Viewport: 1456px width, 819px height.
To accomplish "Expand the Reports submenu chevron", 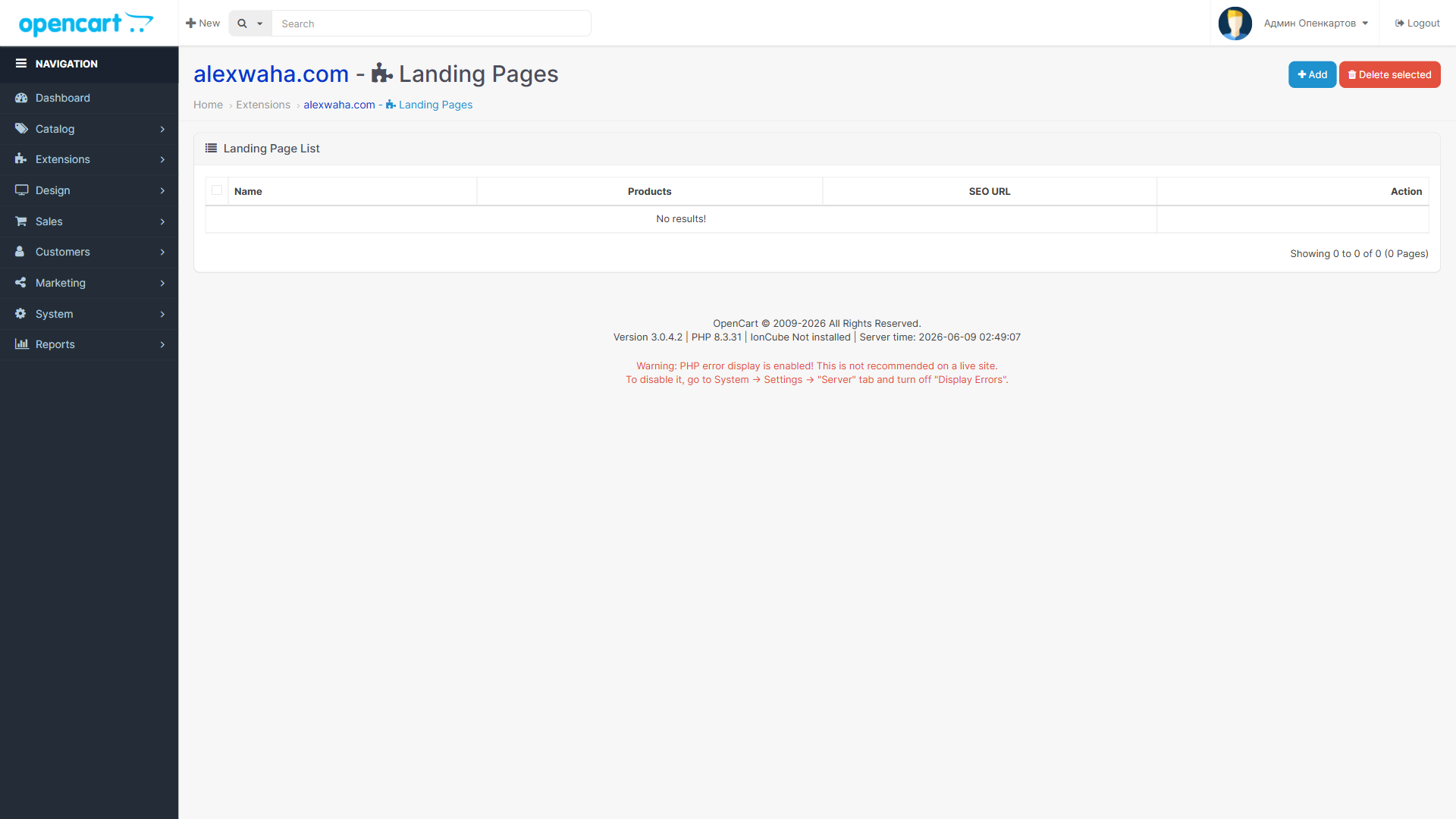I will 162,345.
